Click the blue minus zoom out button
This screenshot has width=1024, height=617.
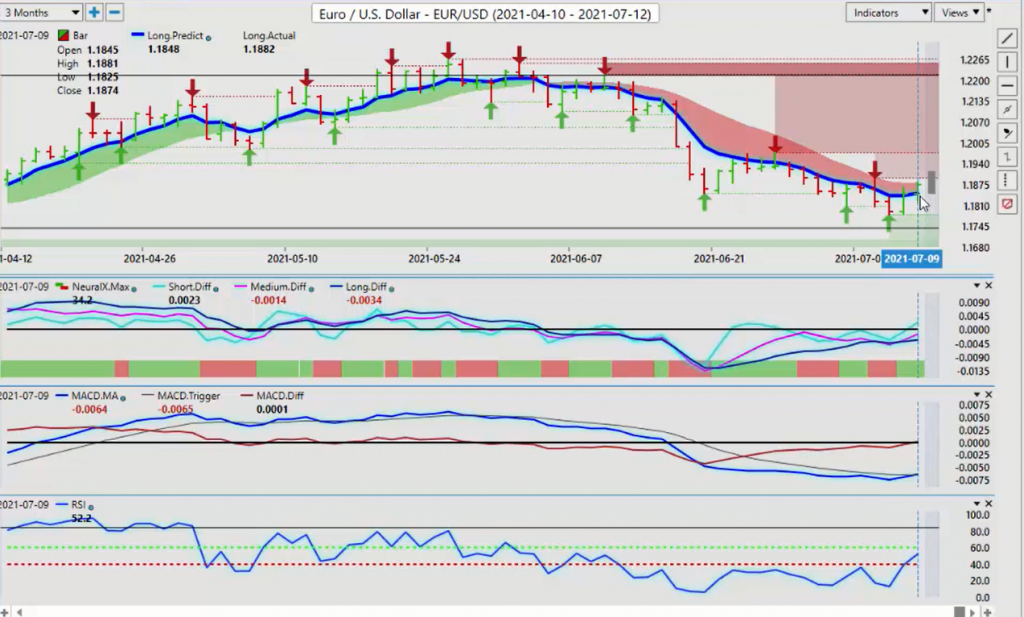[x=114, y=12]
